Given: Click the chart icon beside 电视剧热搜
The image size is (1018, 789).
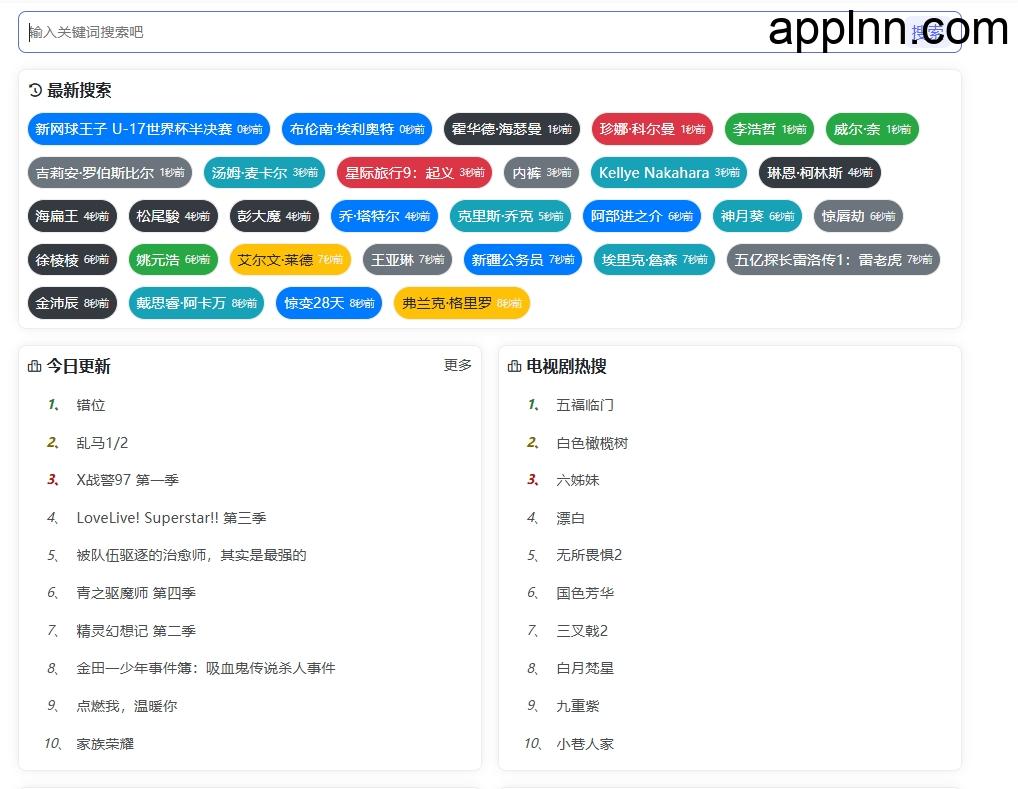Looking at the screenshot, I should (x=513, y=366).
